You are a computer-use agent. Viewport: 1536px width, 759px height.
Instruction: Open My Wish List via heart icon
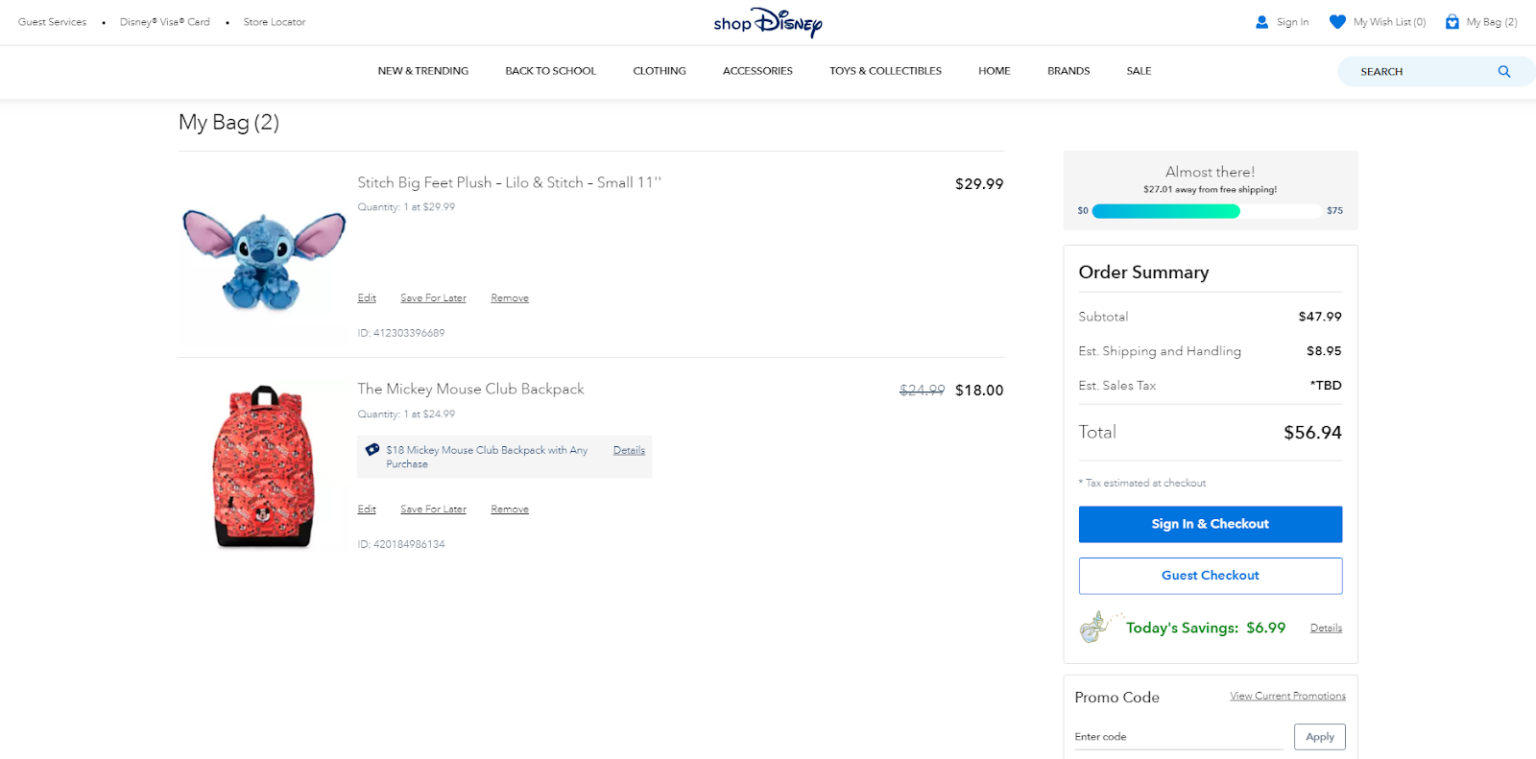pos(1337,21)
